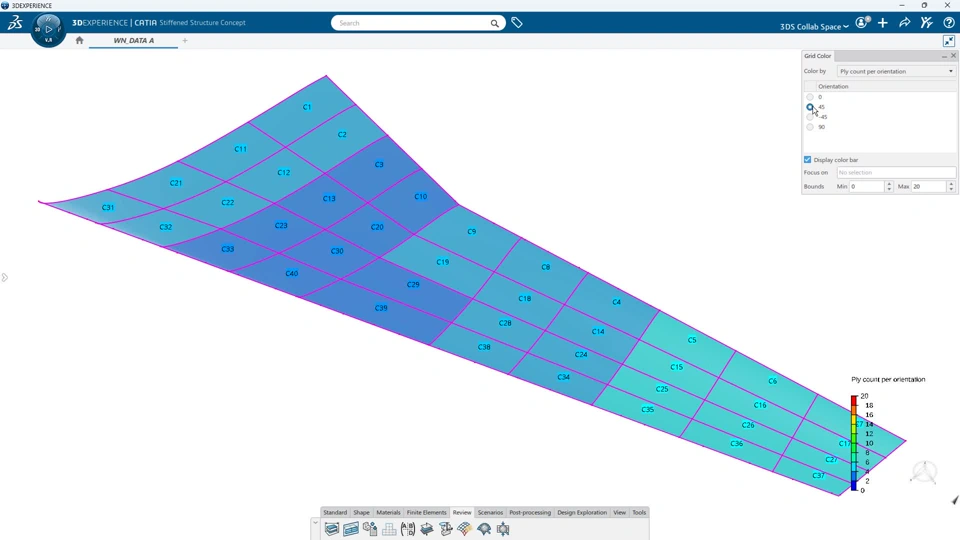Screen dimensions: 960x540
Task: Switch to the Finite Elements tab
Action: (x=427, y=512)
